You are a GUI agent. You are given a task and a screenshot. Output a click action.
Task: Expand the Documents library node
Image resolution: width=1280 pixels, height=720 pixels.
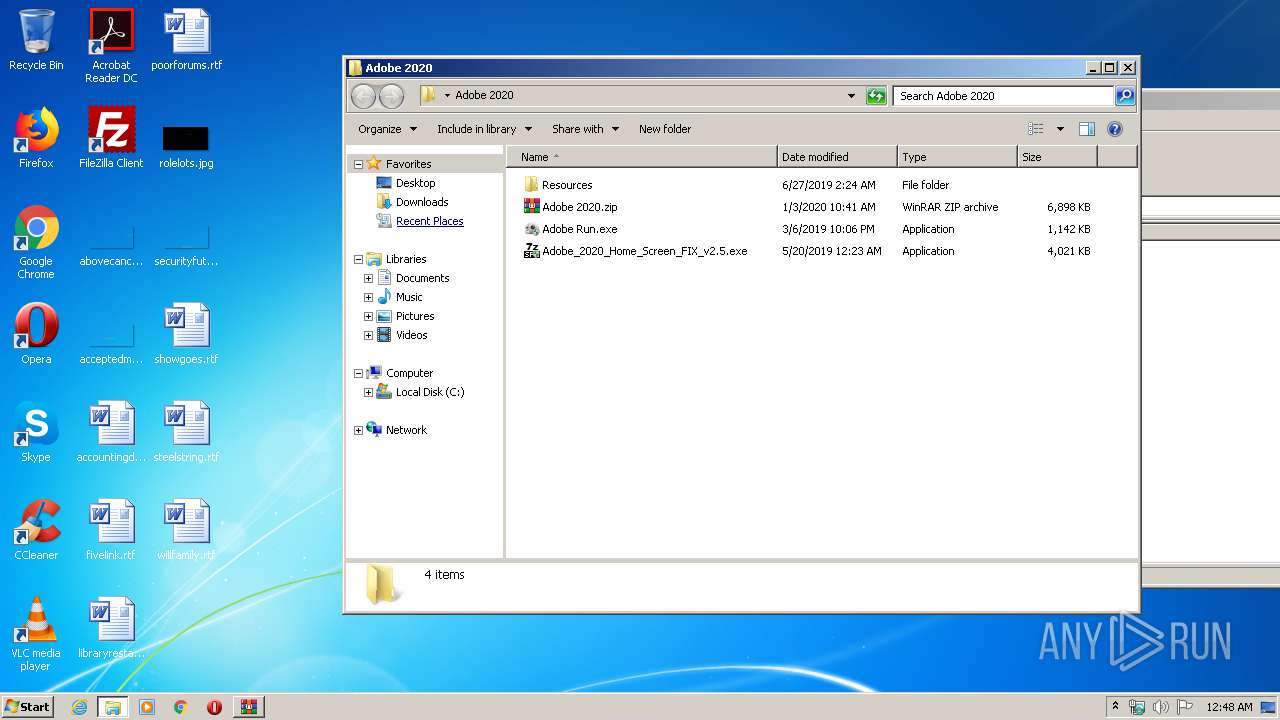coord(368,278)
